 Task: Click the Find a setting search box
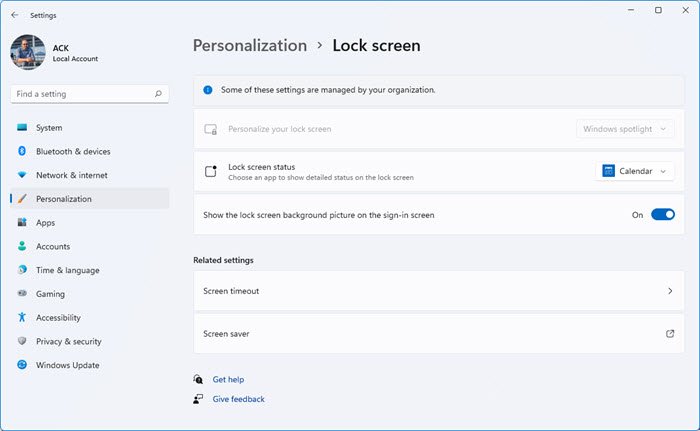point(90,94)
